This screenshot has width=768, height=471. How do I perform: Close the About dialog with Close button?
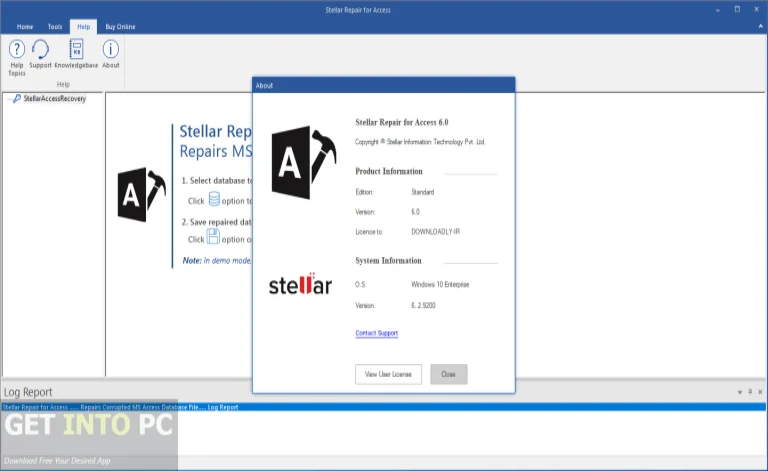pyautogui.click(x=449, y=374)
